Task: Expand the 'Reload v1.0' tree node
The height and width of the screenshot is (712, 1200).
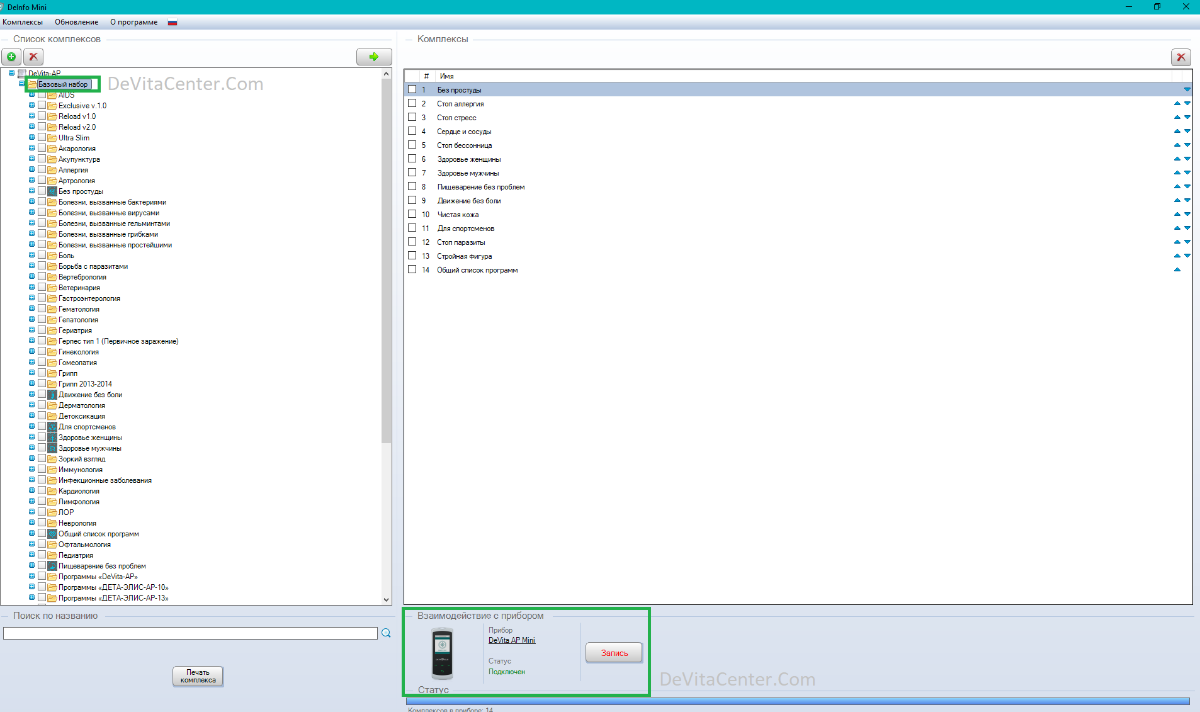Action: click(31, 116)
